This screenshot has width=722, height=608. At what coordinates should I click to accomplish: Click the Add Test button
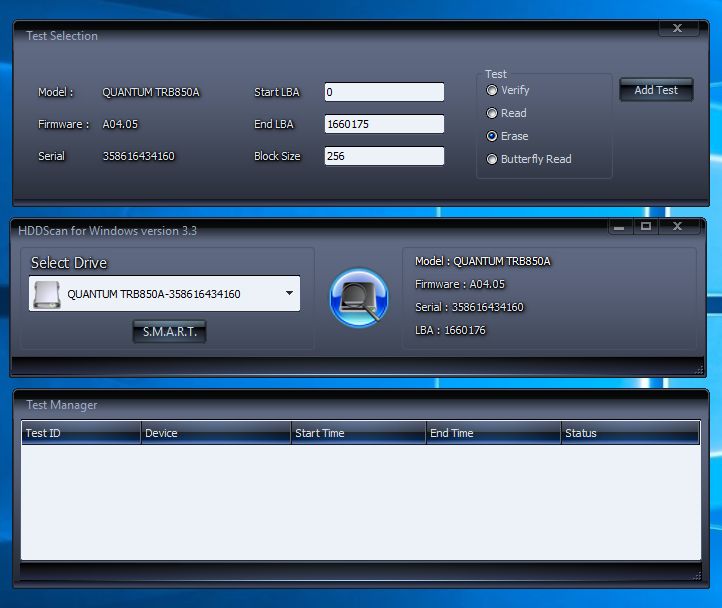656,90
